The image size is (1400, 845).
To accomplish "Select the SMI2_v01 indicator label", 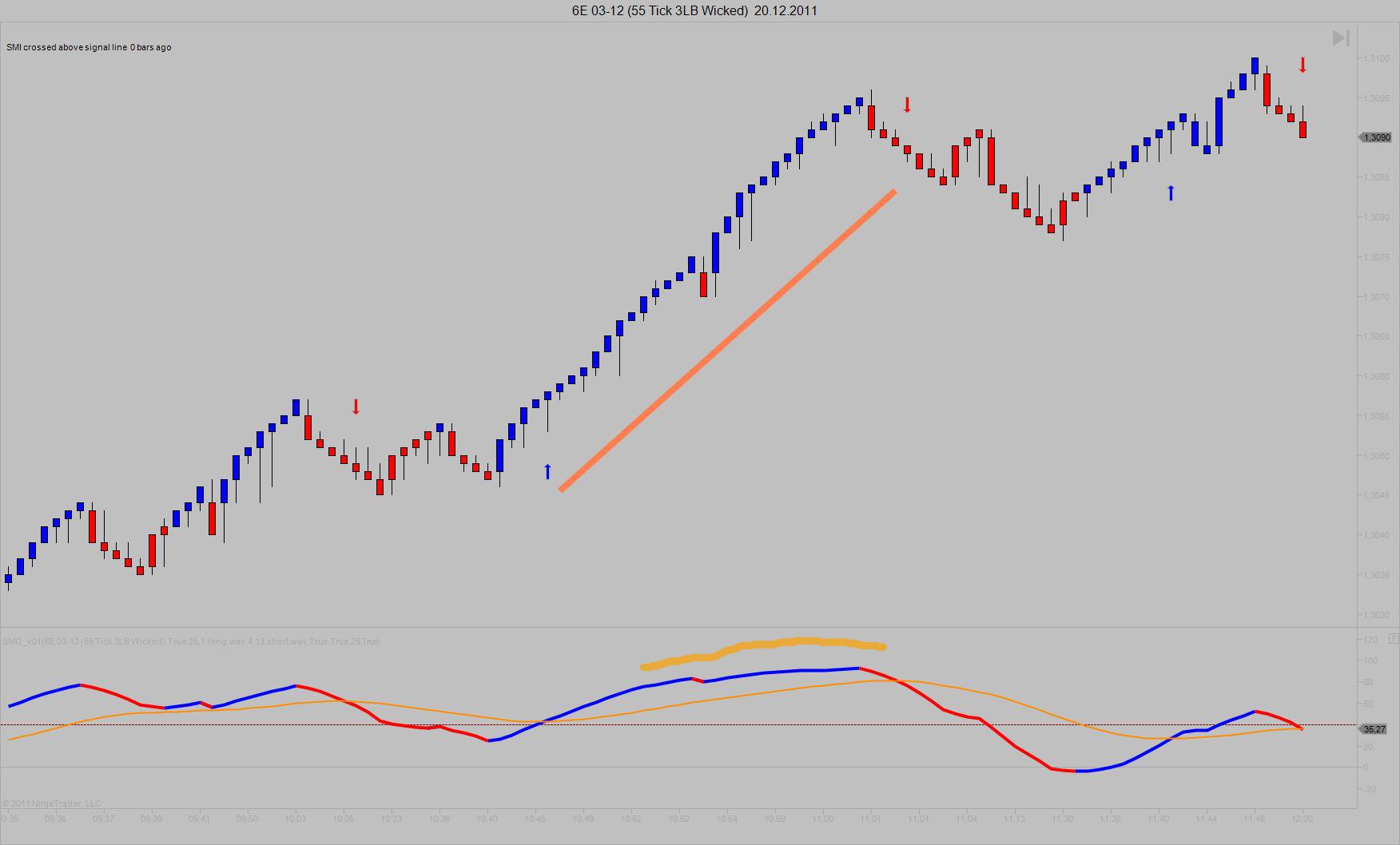I will click(191, 641).
